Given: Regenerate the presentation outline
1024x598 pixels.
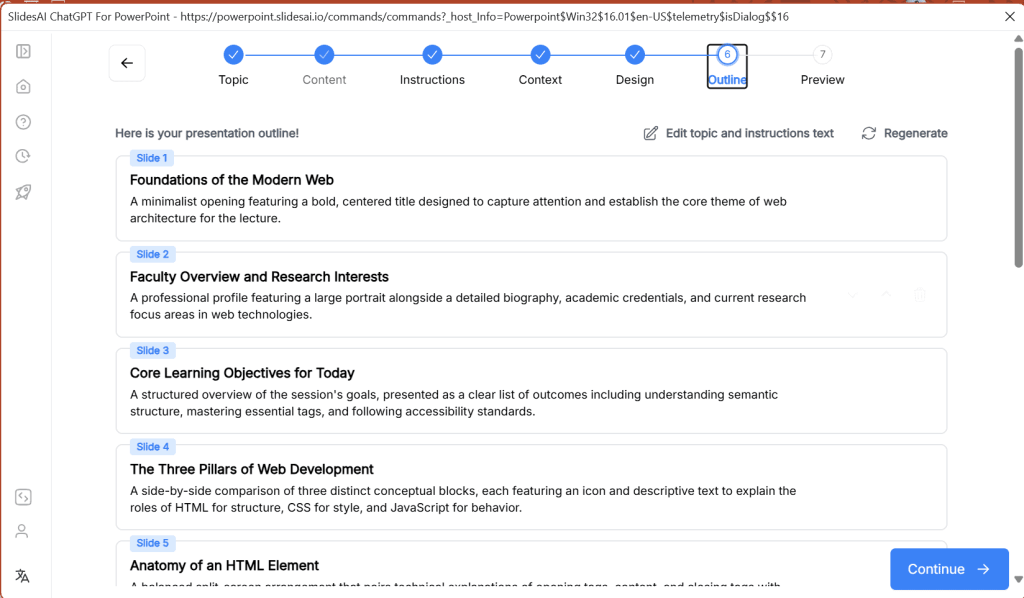Looking at the screenshot, I should 904,133.
